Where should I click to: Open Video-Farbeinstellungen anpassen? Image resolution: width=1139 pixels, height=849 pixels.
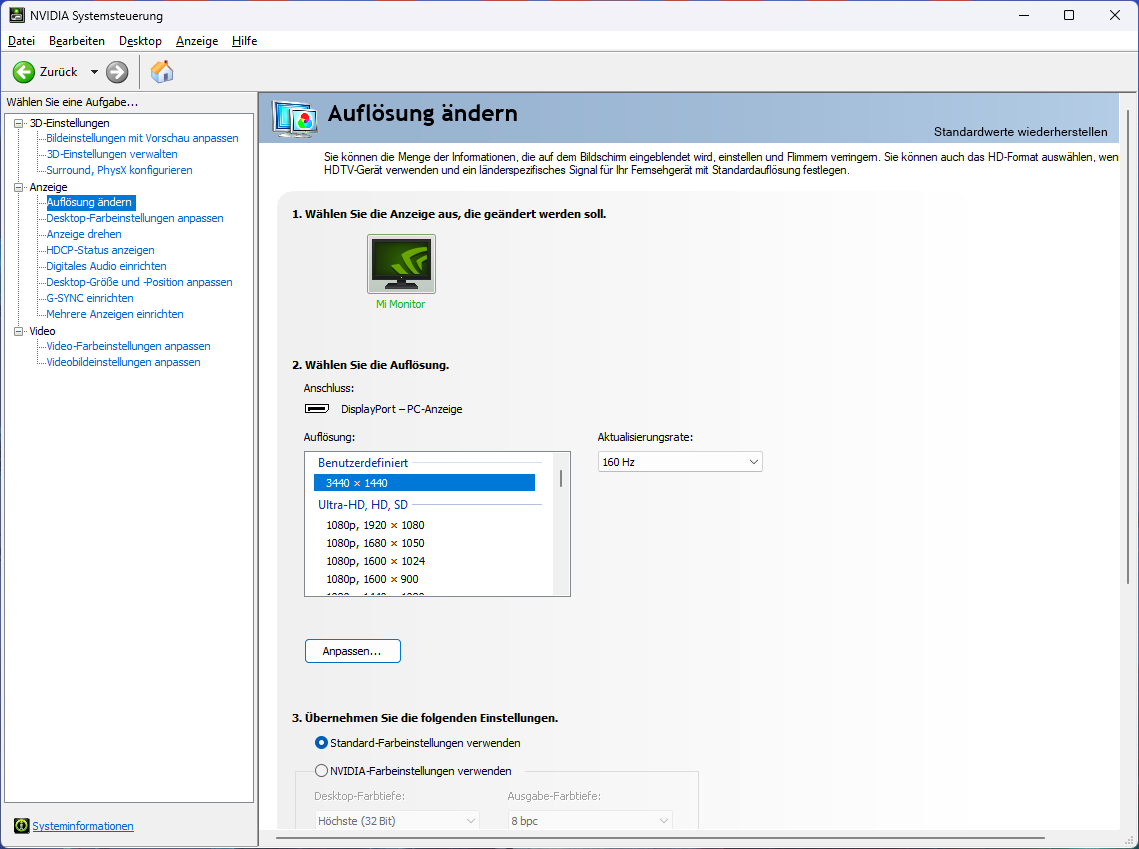coord(129,346)
